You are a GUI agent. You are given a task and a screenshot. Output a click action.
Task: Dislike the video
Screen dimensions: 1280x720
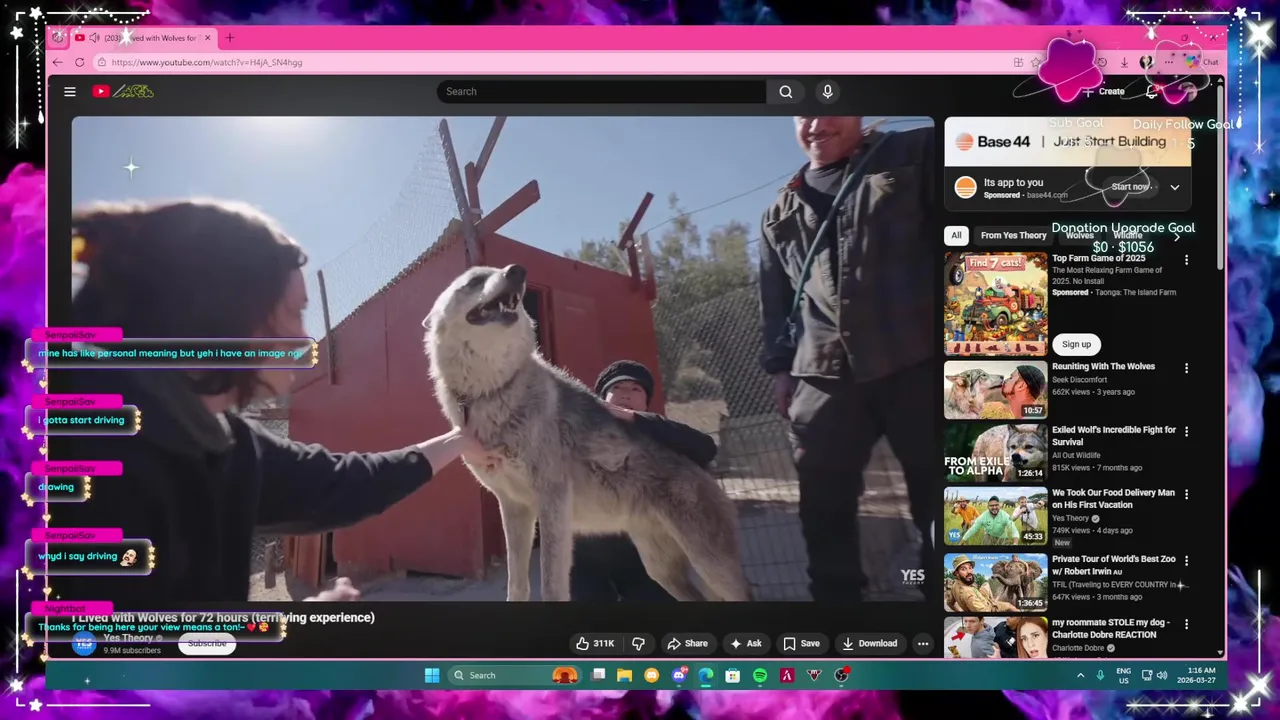(638, 644)
